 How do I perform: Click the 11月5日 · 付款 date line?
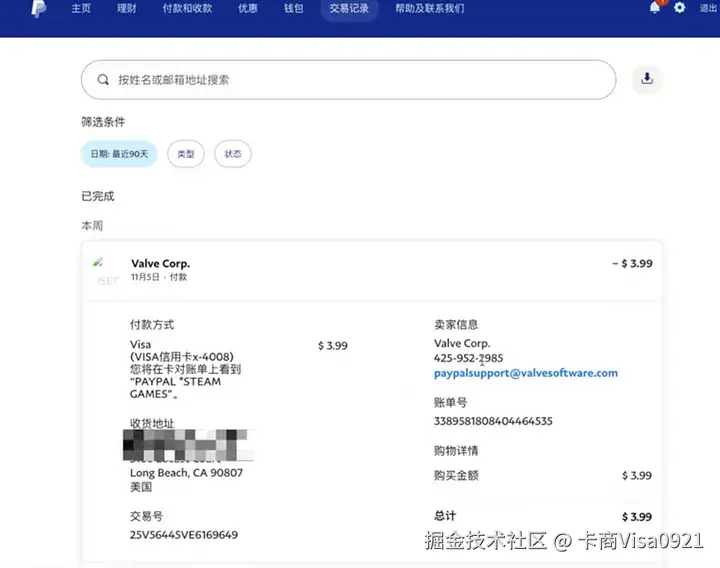159,277
